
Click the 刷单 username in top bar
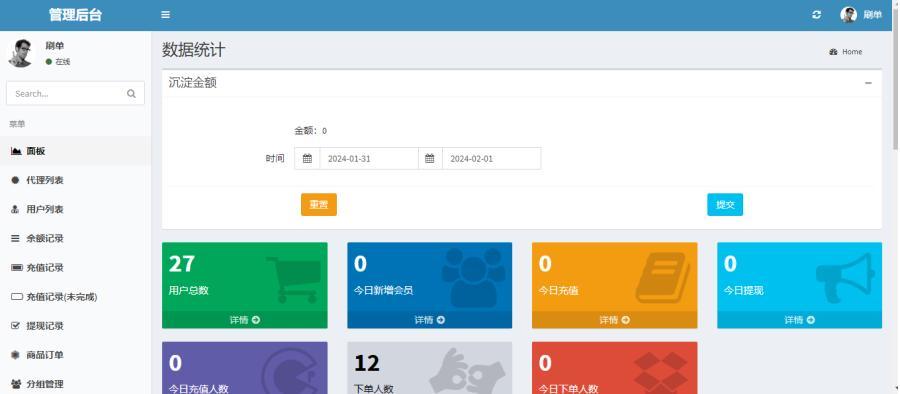tap(872, 15)
